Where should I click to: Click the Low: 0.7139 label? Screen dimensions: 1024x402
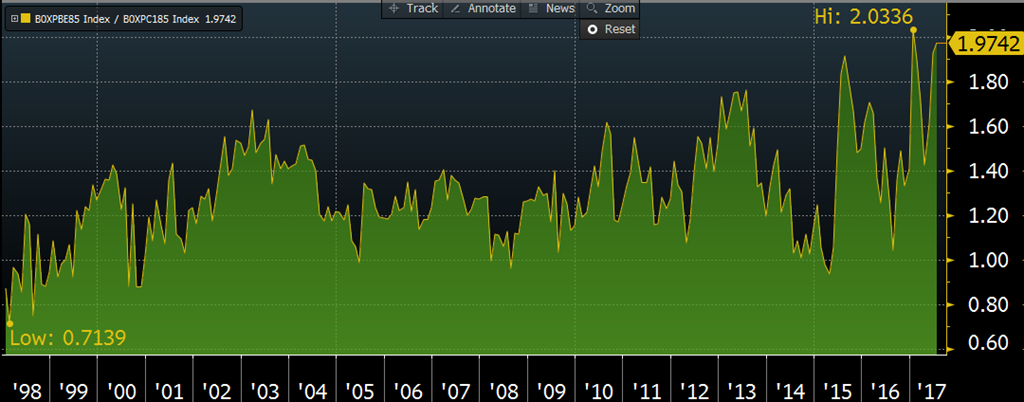coord(67,337)
